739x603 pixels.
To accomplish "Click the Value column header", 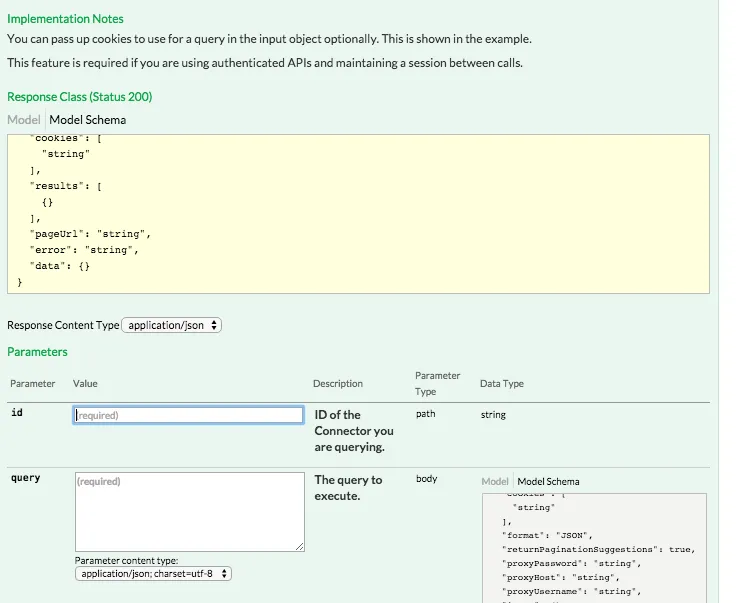I will tap(85, 384).
